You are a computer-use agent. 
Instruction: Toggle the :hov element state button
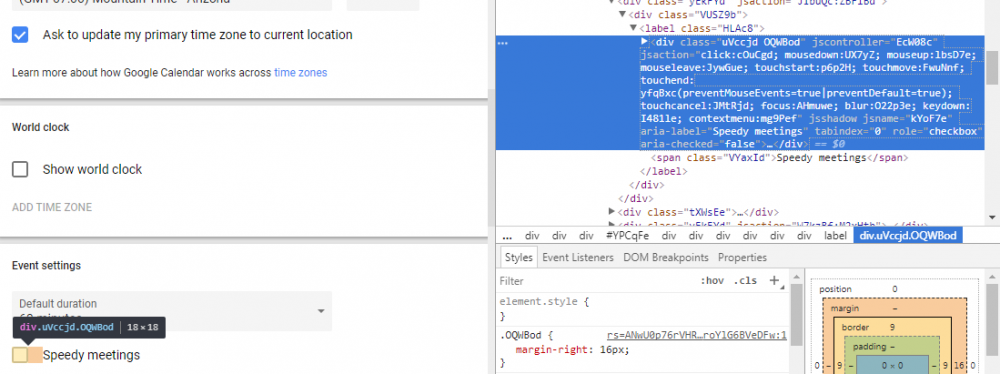pyautogui.click(x=712, y=281)
